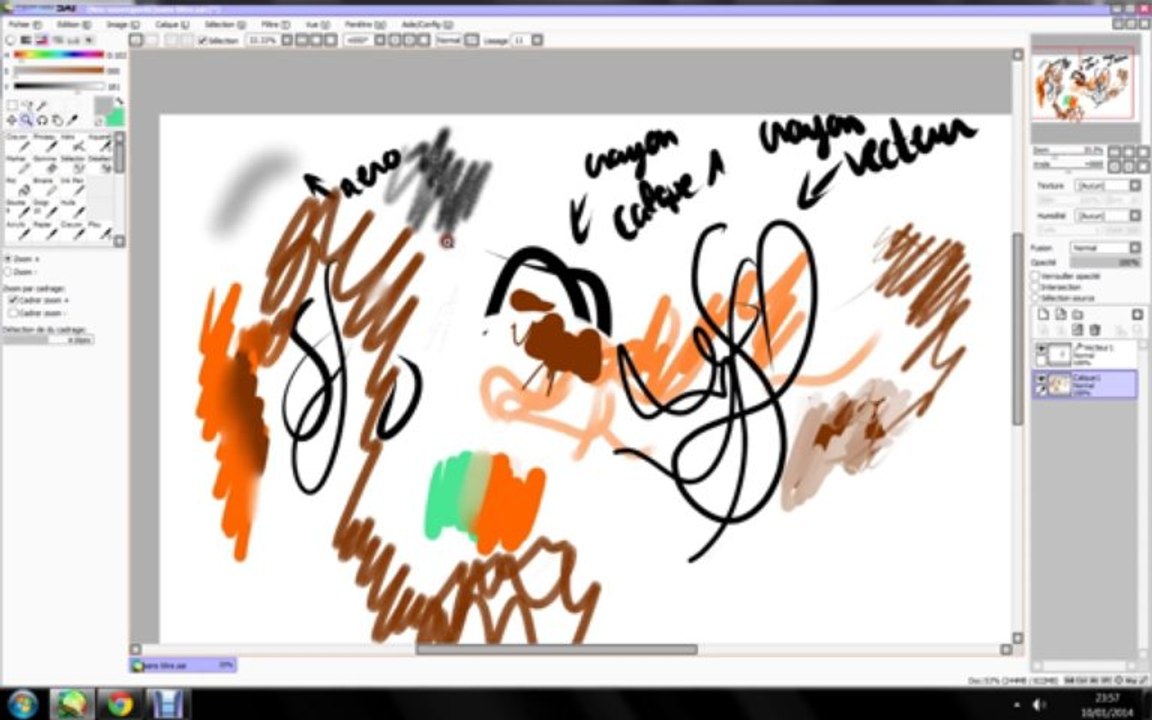Select the Magic Wand tool
The width and height of the screenshot is (1152, 720).
[x=42, y=106]
